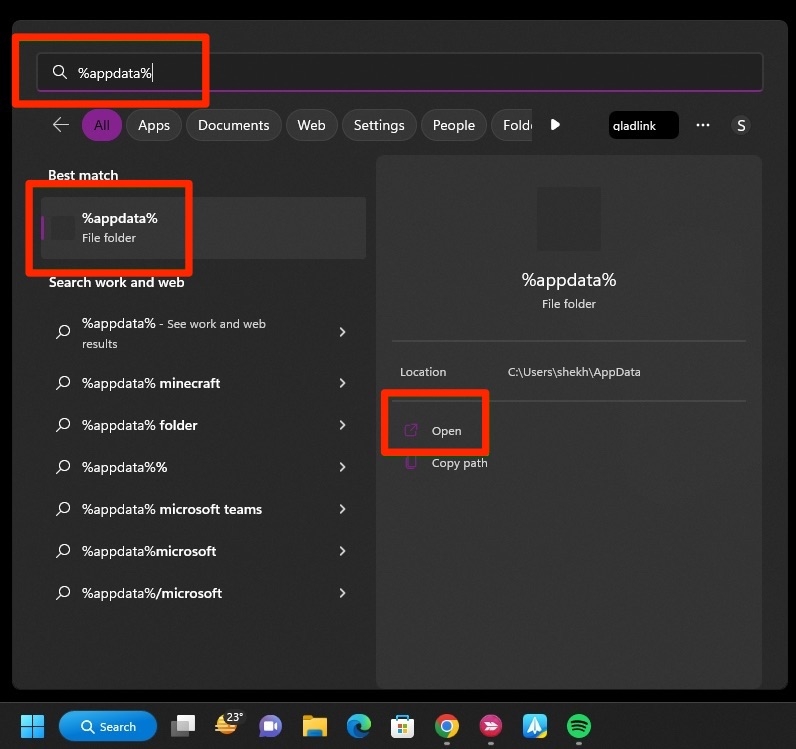796x749 pixels.
Task: Open Microsoft Store from taskbar
Action: pyautogui.click(x=403, y=726)
